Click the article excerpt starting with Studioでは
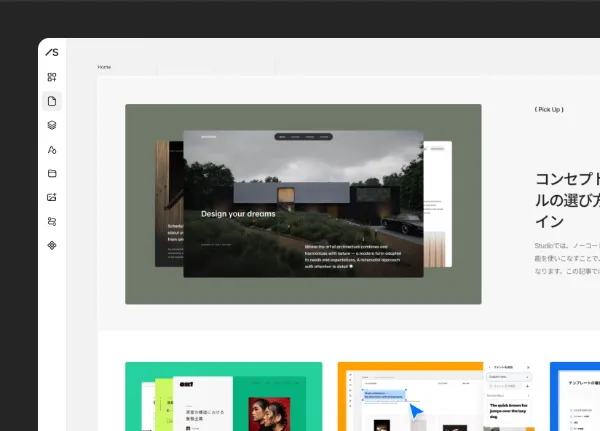Viewport: 600px width, 431px height. click(x=567, y=258)
